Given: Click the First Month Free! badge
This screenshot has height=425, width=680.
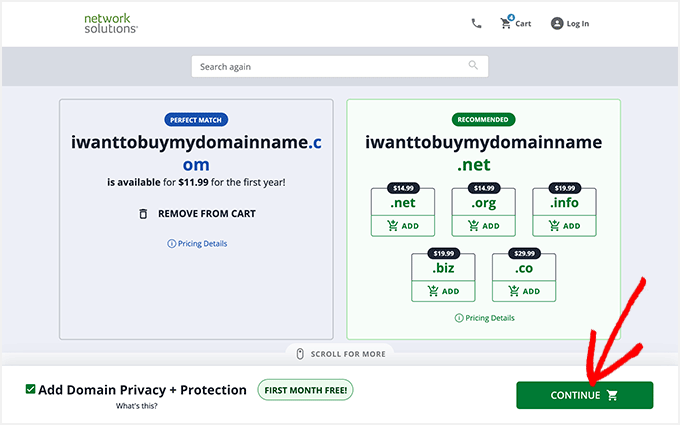Looking at the screenshot, I should click(305, 390).
